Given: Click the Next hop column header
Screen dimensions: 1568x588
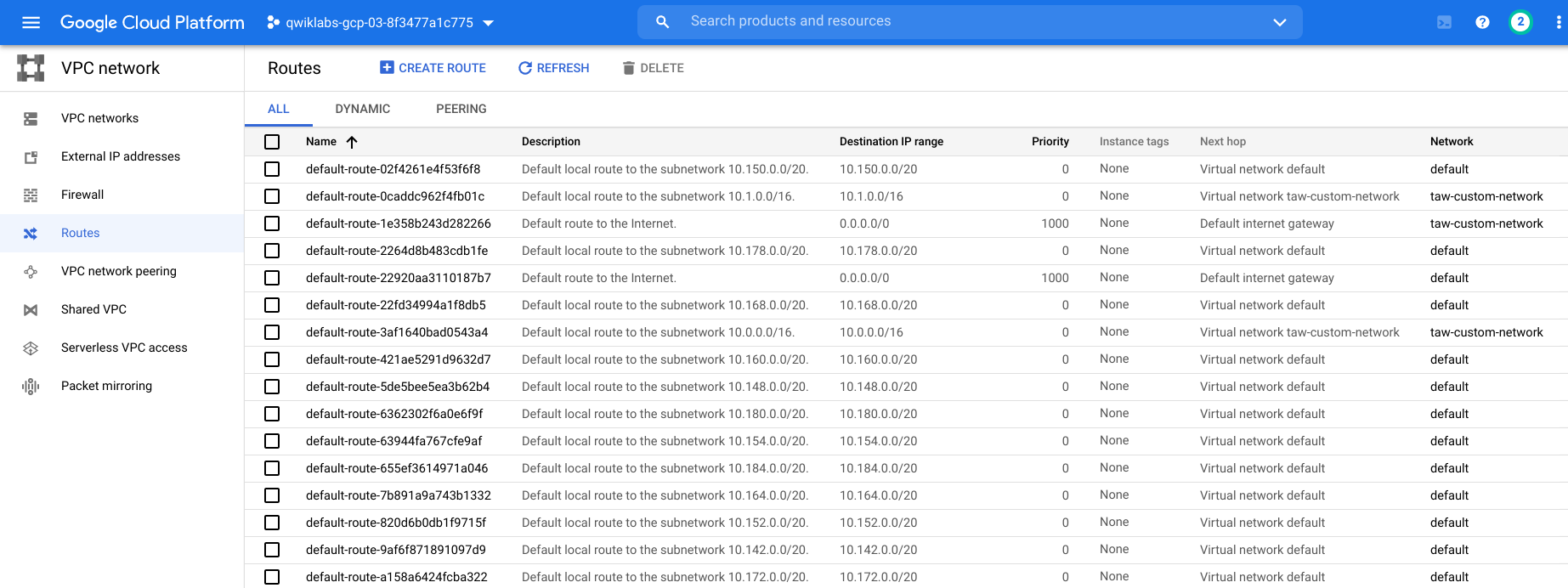Looking at the screenshot, I should point(1223,142).
